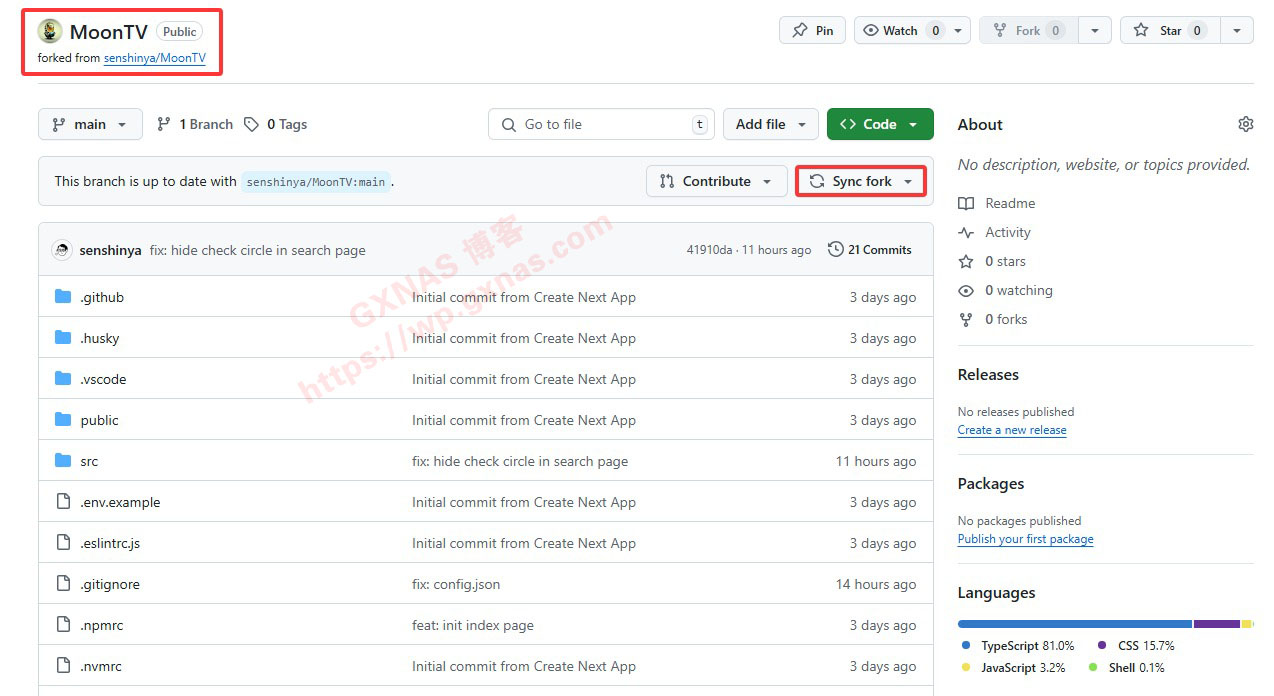Click 'fix: config.json' commit message
The height and width of the screenshot is (696, 1274).
point(456,584)
